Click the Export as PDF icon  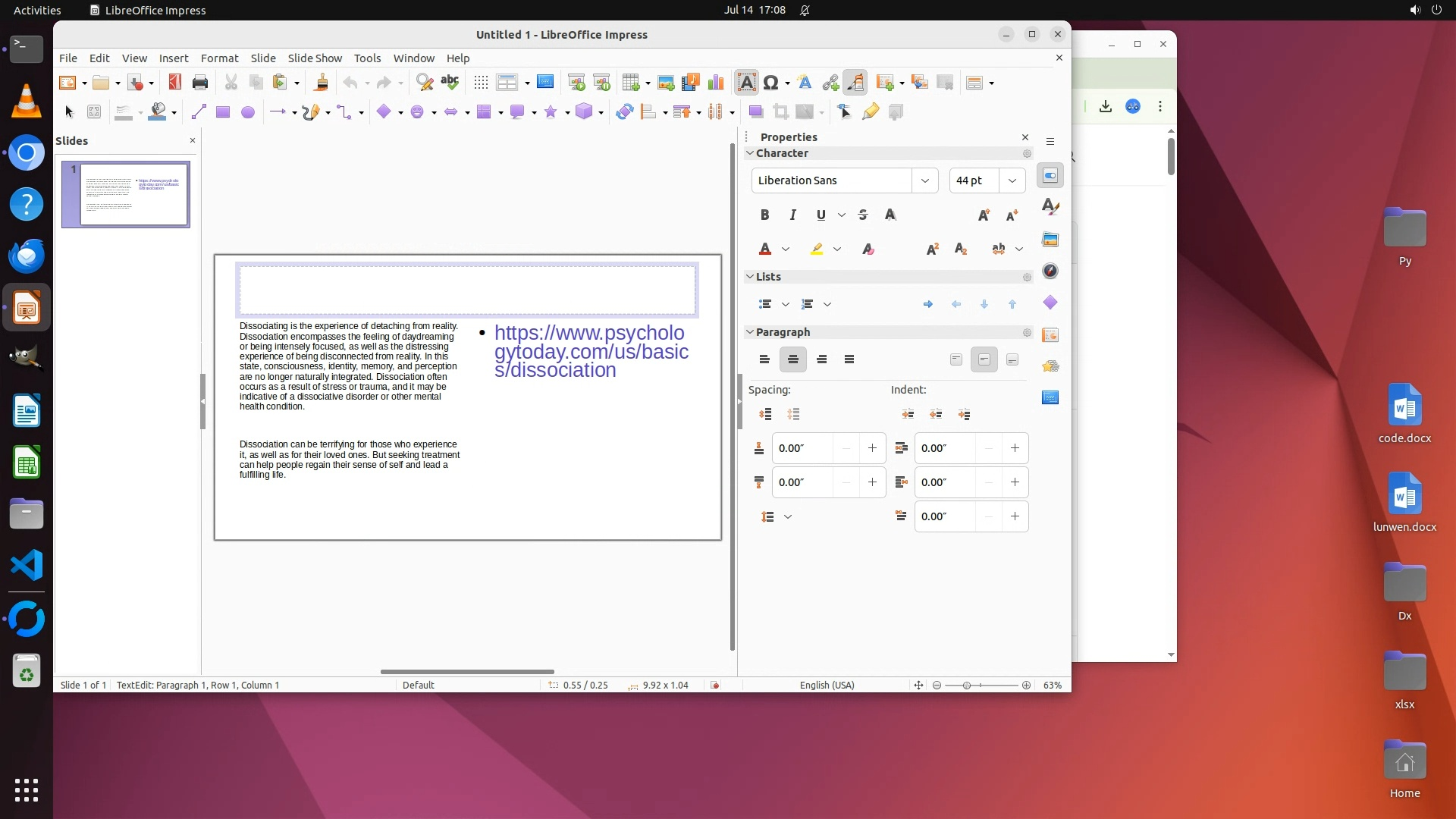[174, 83]
